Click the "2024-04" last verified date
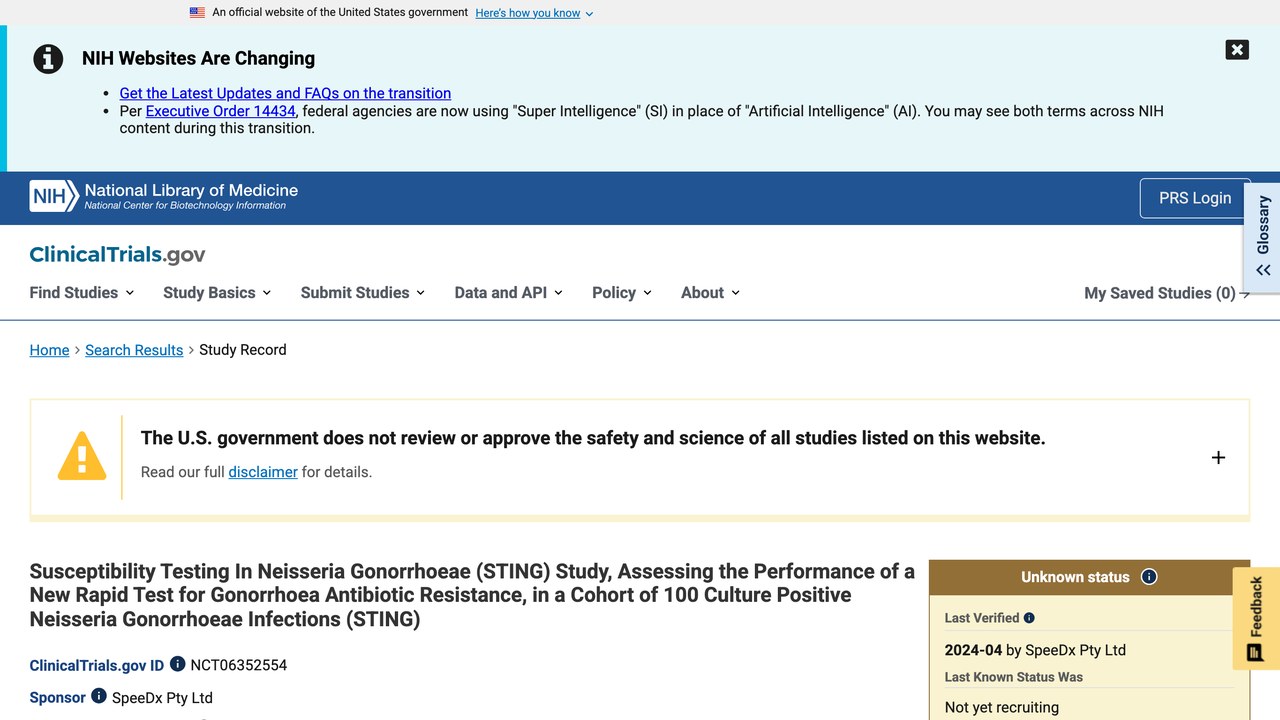The image size is (1280, 720). [x=973, y=650]
